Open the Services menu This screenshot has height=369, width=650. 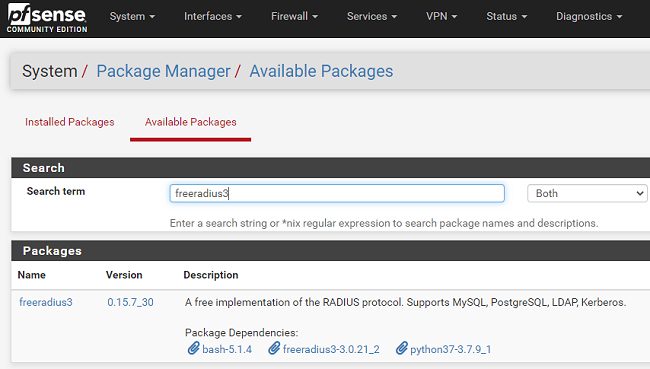click(x=372, y=16)
